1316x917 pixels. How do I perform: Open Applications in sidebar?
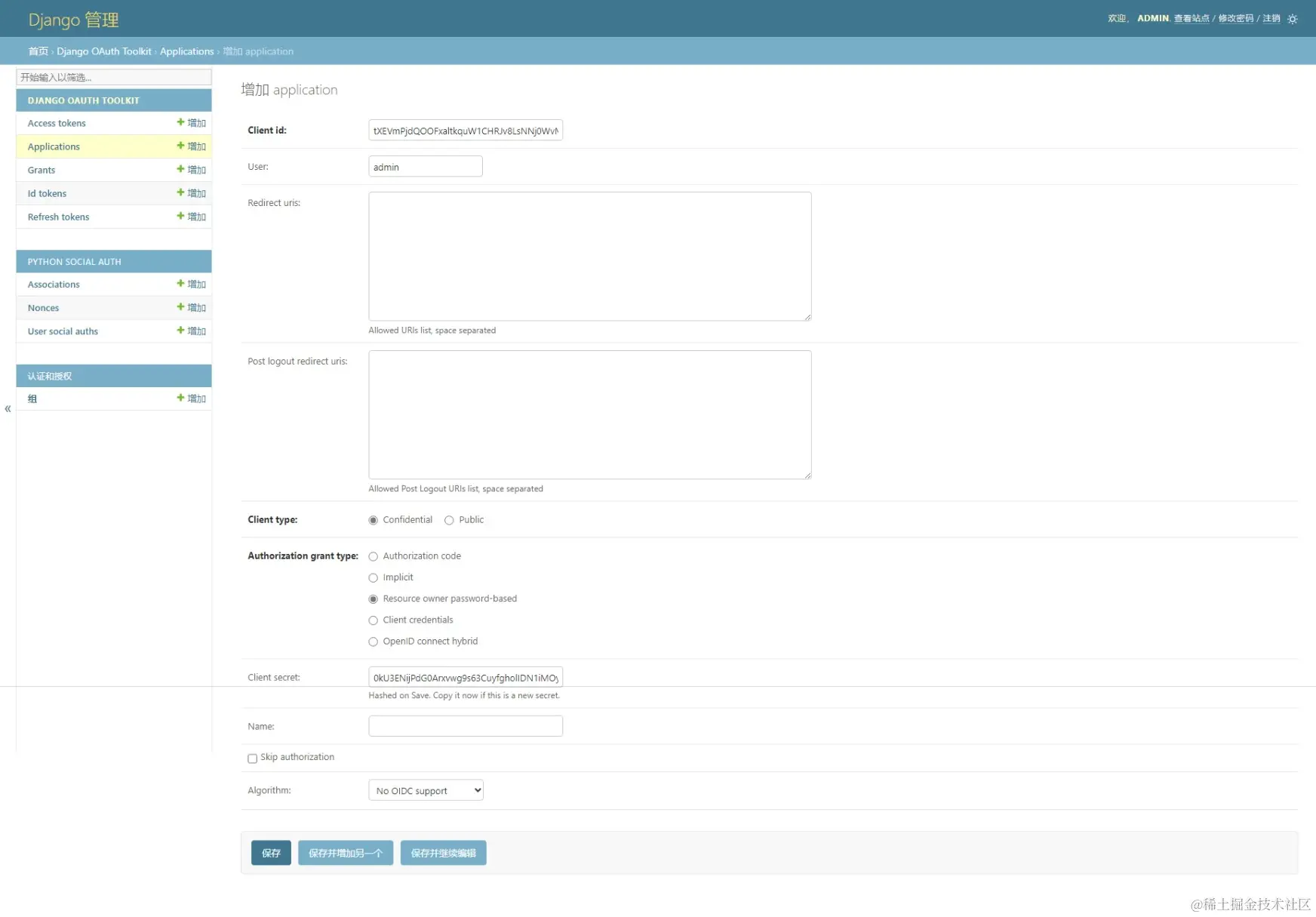[54, 146]
